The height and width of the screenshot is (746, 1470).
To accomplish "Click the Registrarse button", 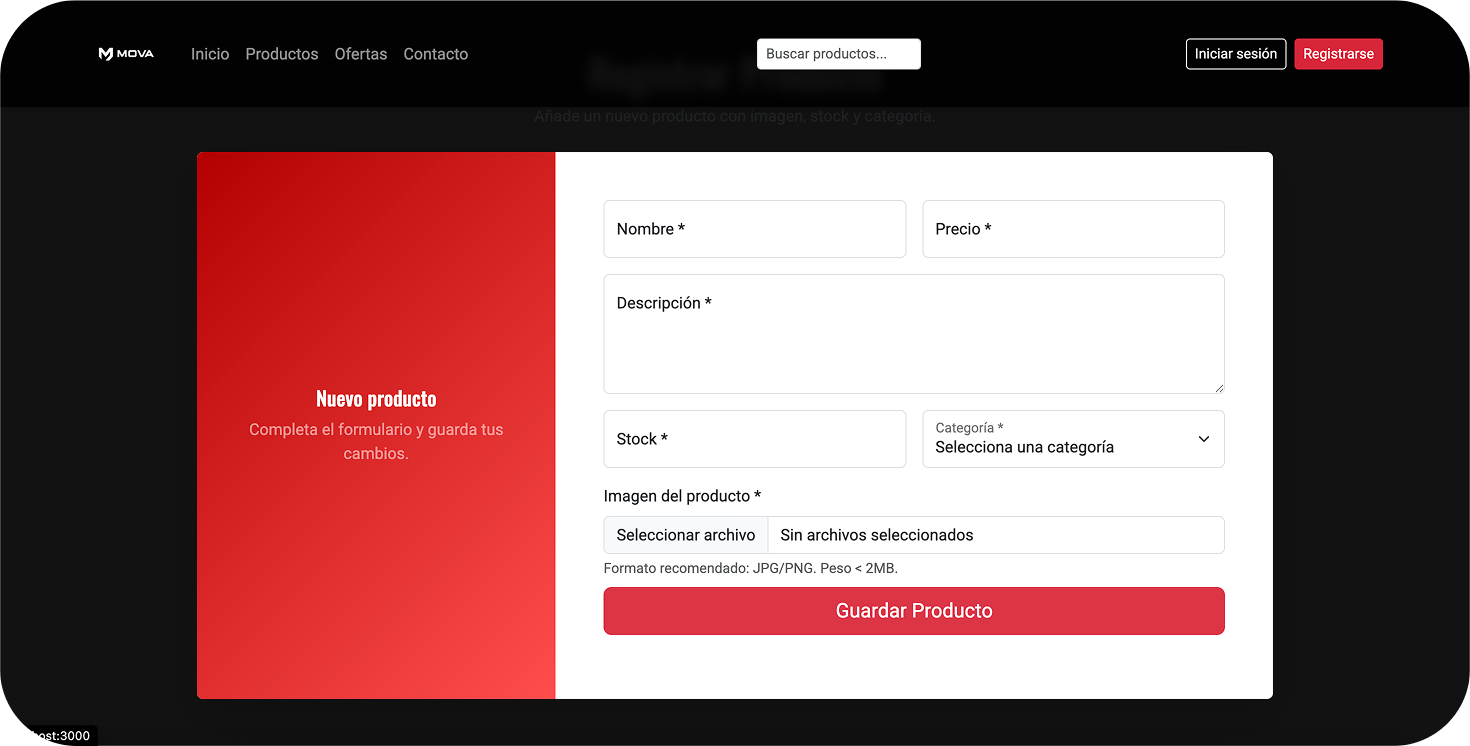I will [1338, 54].
